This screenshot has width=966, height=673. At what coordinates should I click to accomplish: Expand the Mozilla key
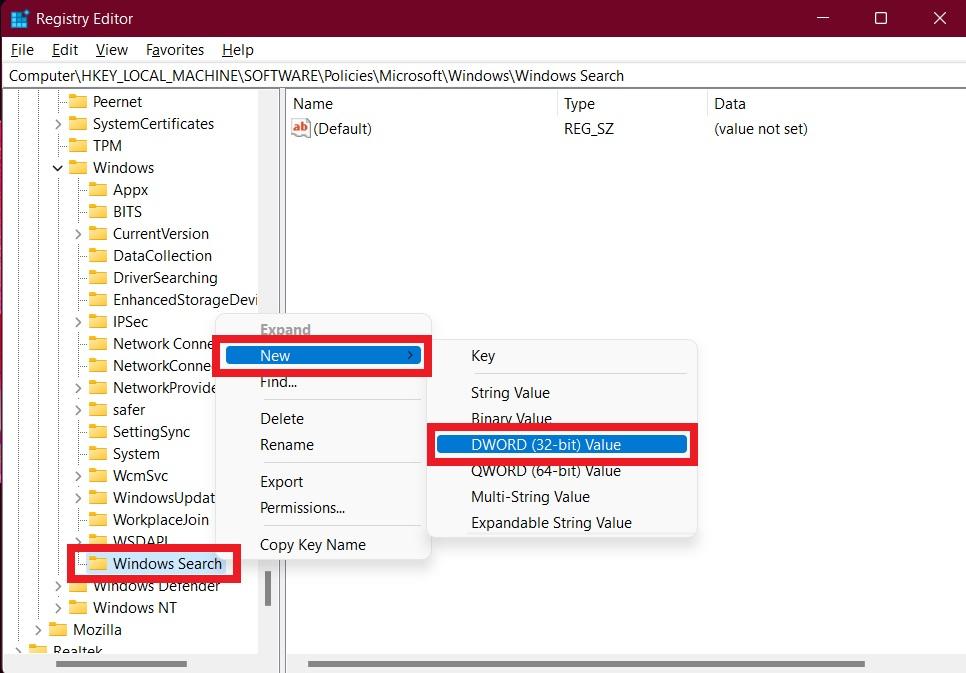click(38, 630)
